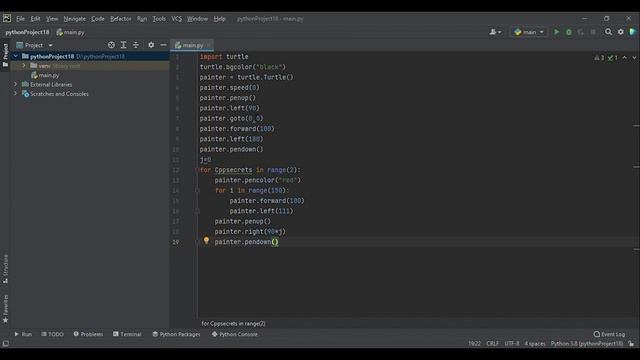Screen dimensions: 640x360
Task: Click the stop process icon
Action: coord(593,32)
